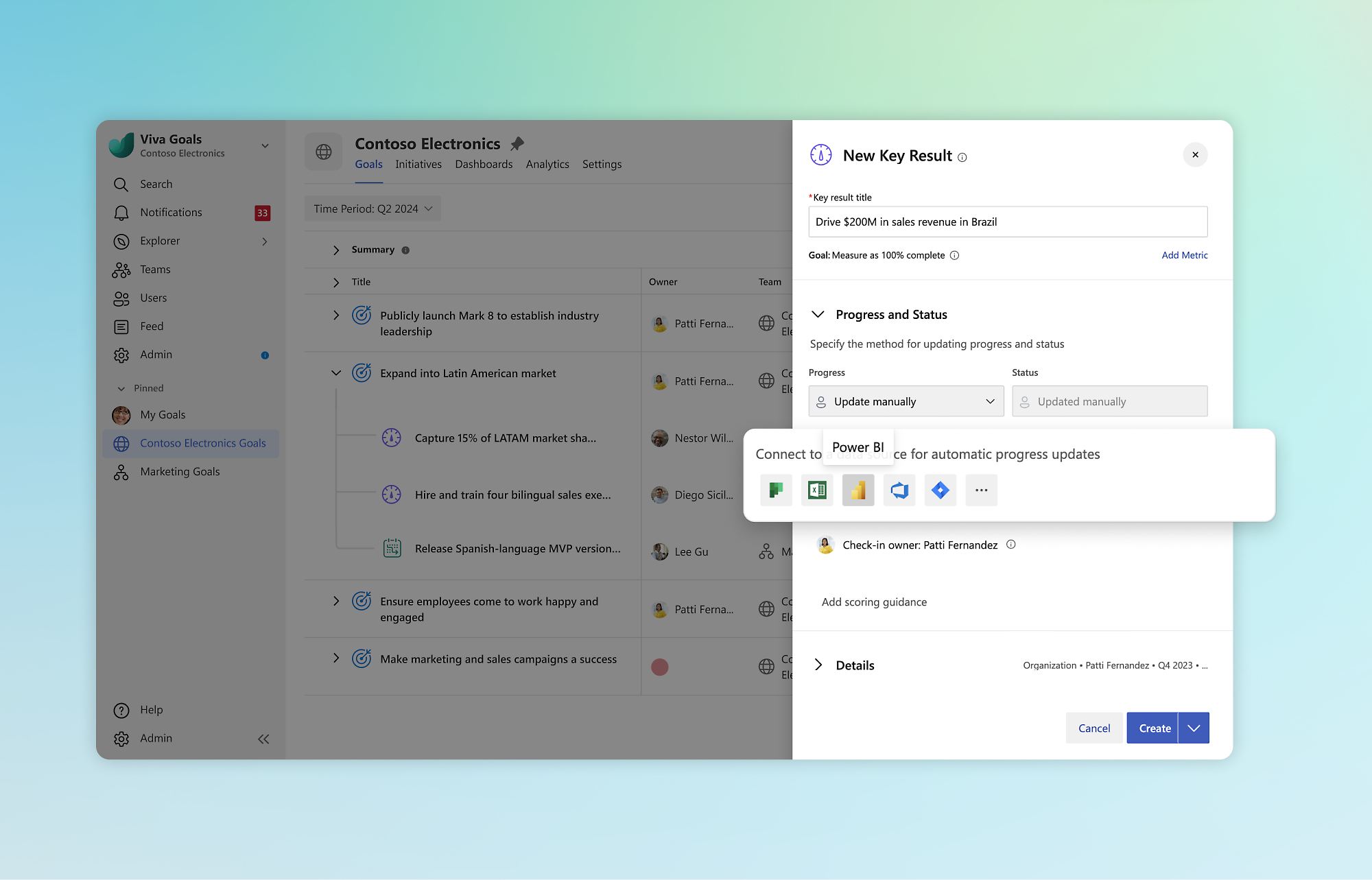Open the Progress Update manually dropdown

tap(906, 401)
